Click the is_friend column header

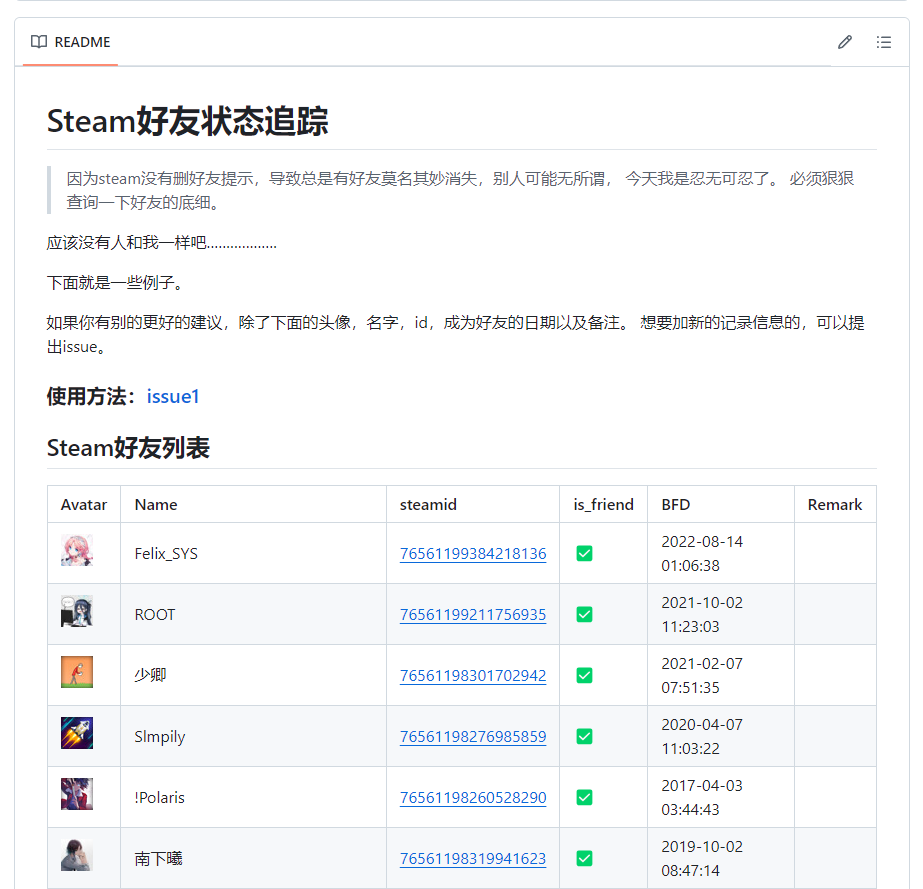click(603, 505)
